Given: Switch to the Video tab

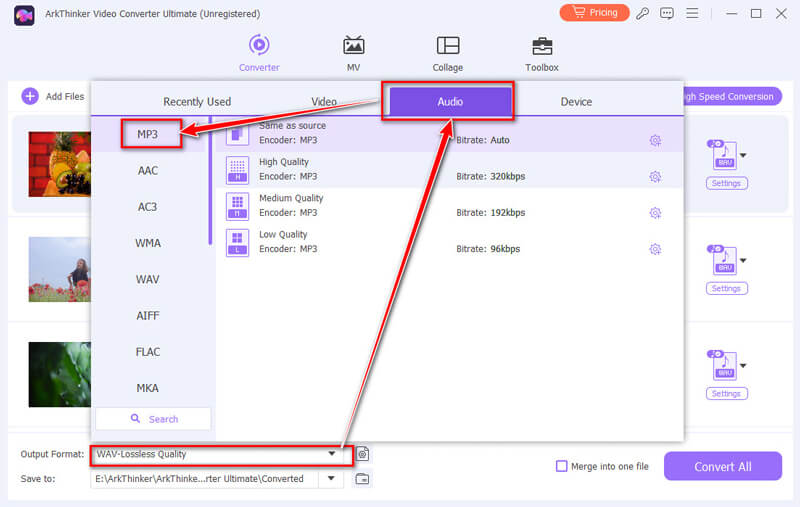Looking at the screenshot, I should tap(324, 102).
